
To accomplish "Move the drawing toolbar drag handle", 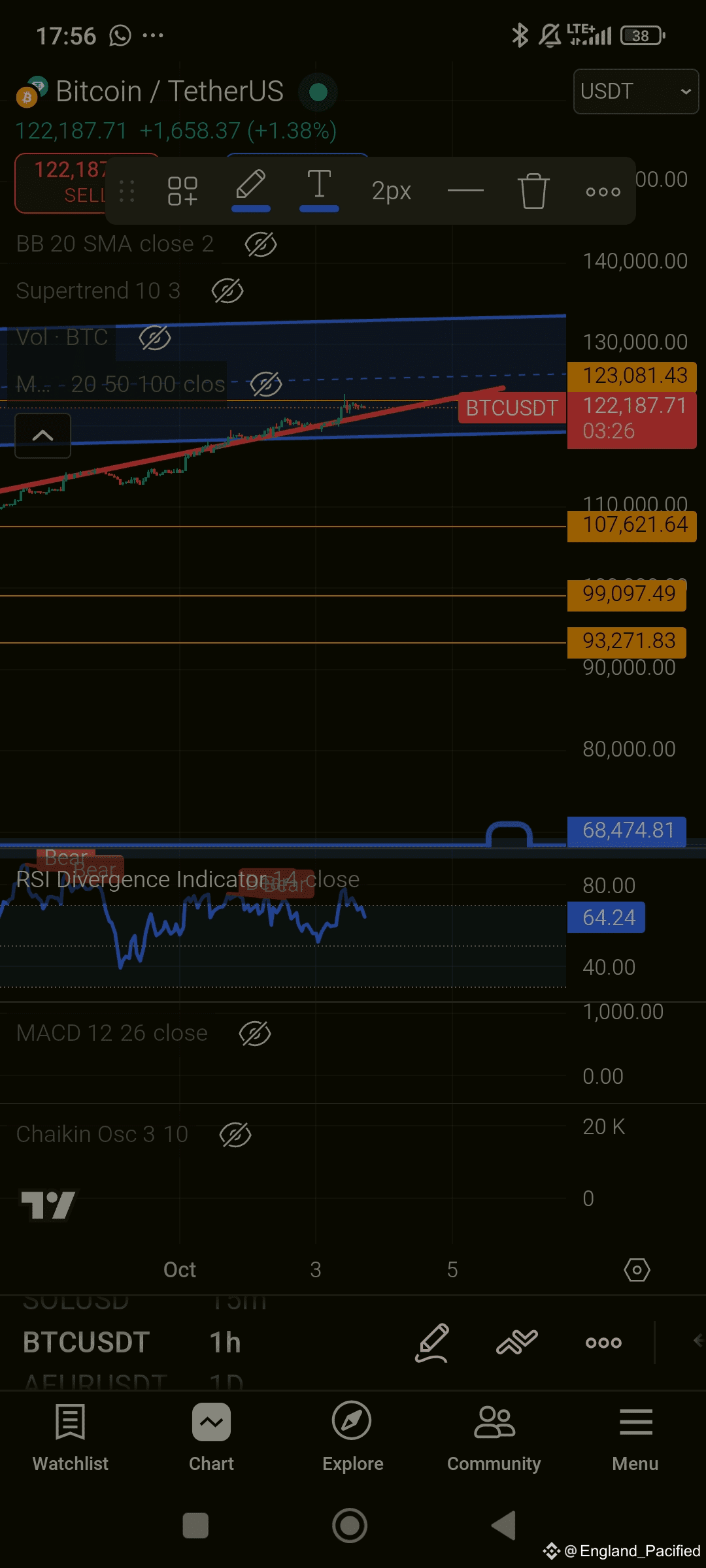I will (x=127, y=191).
